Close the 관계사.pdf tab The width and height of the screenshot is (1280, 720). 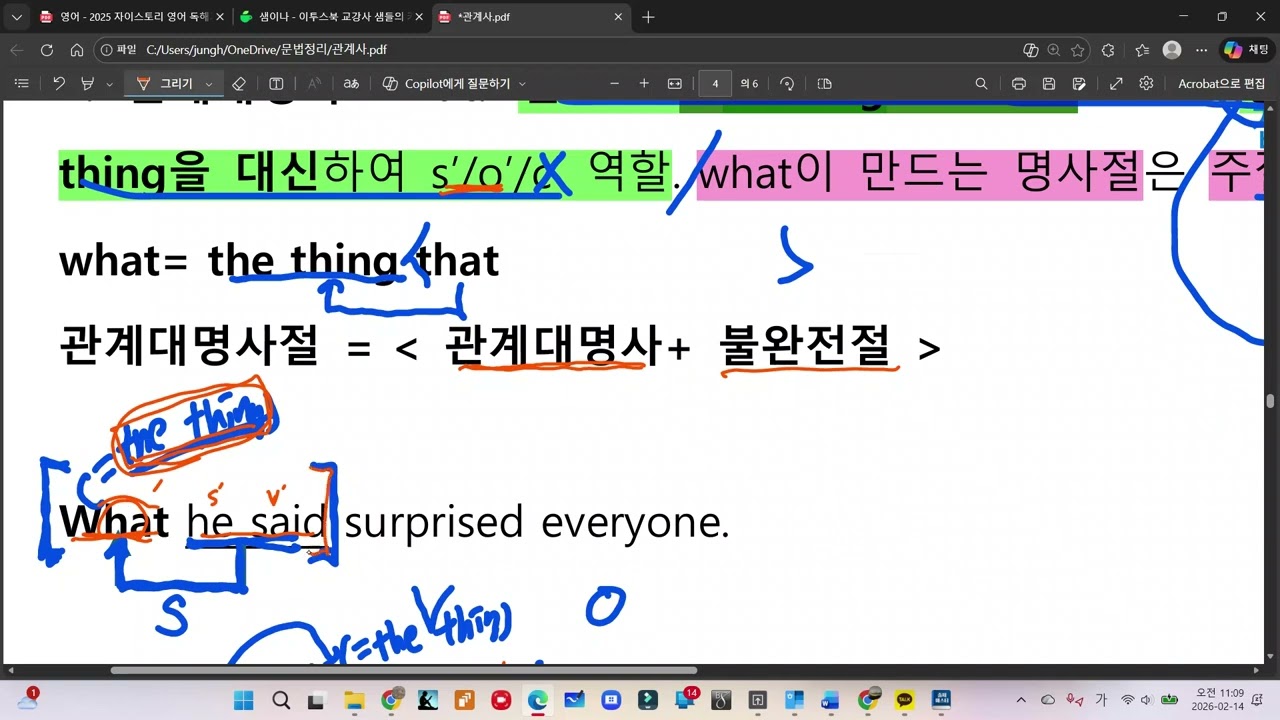click(x=619, y=17)
